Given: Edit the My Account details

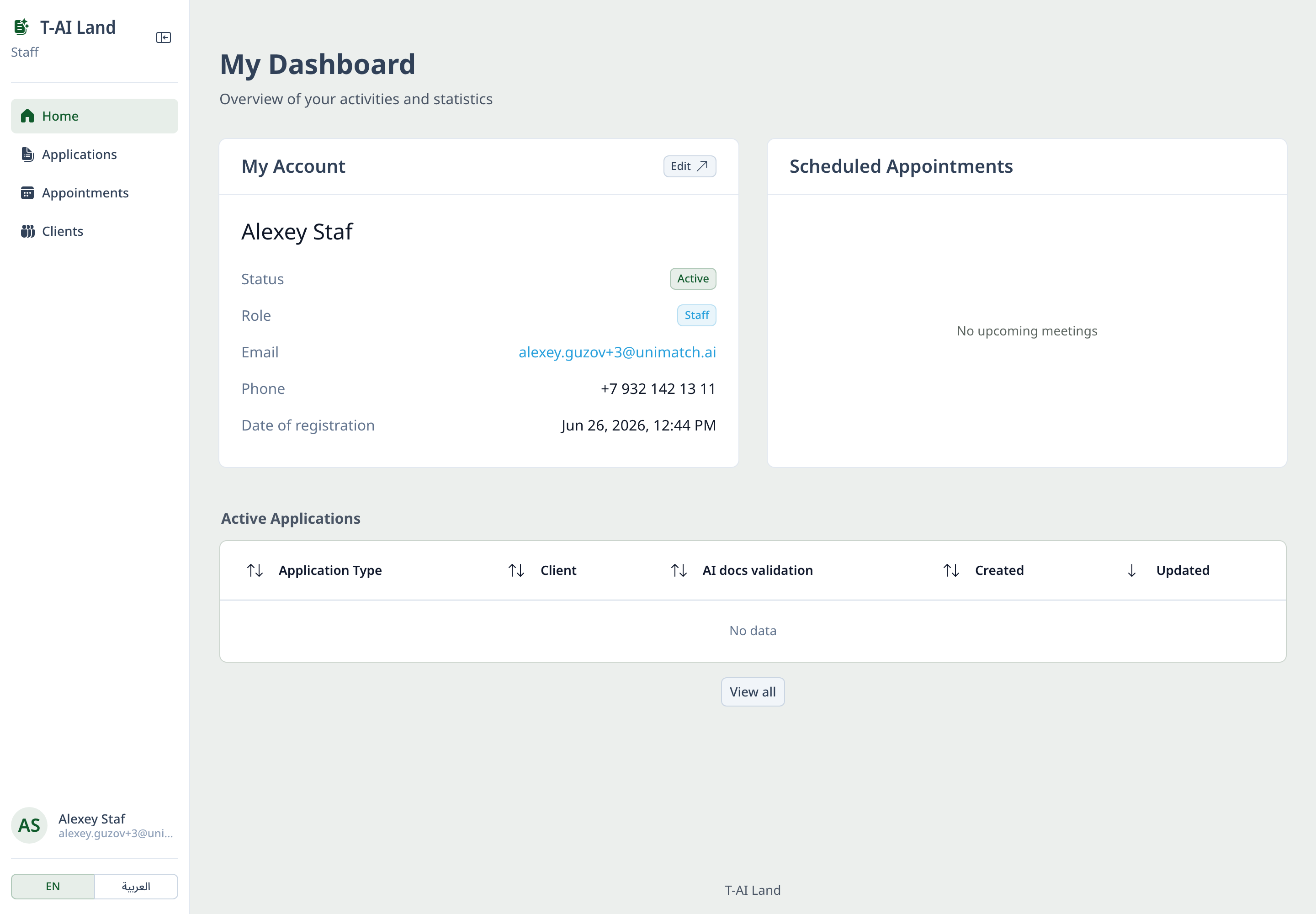Looking at the screenshot, I should click(x=690, y=166).
